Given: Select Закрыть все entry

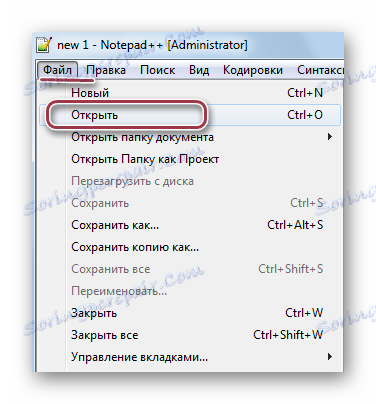Looking at the screenshot, I should point(190,335).
